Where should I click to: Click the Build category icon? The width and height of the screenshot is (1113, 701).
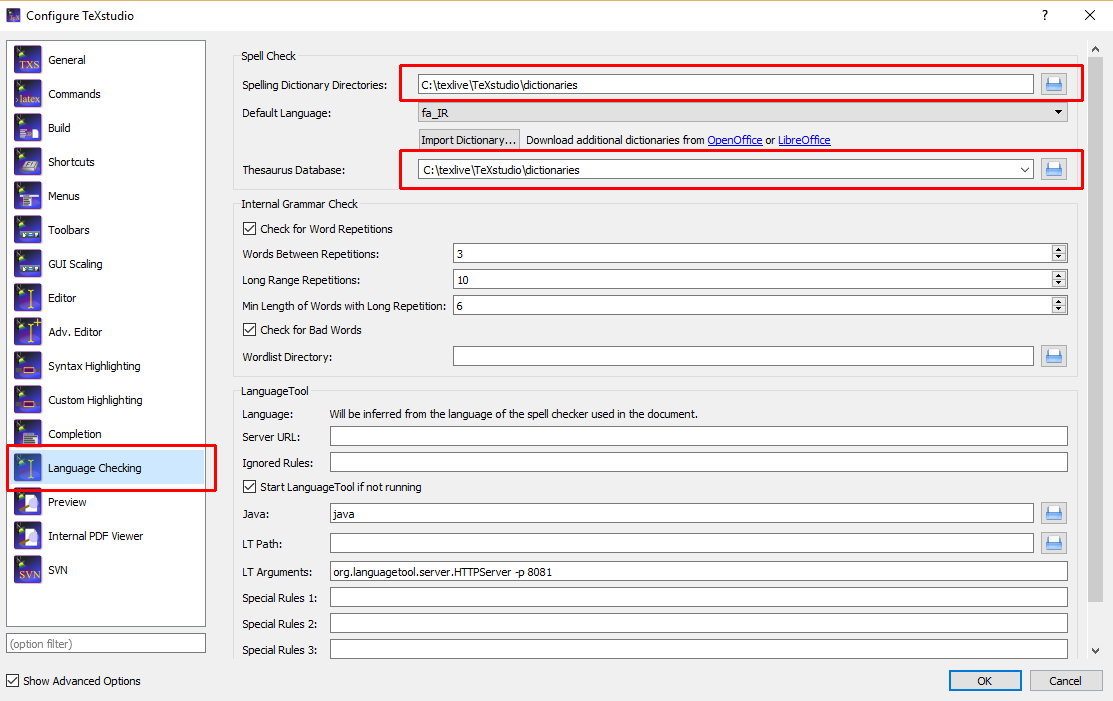click(x=28, y=128)
